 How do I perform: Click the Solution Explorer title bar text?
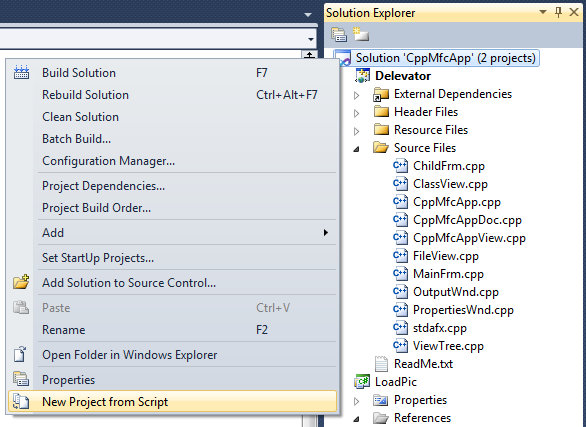tap(370, 13)
